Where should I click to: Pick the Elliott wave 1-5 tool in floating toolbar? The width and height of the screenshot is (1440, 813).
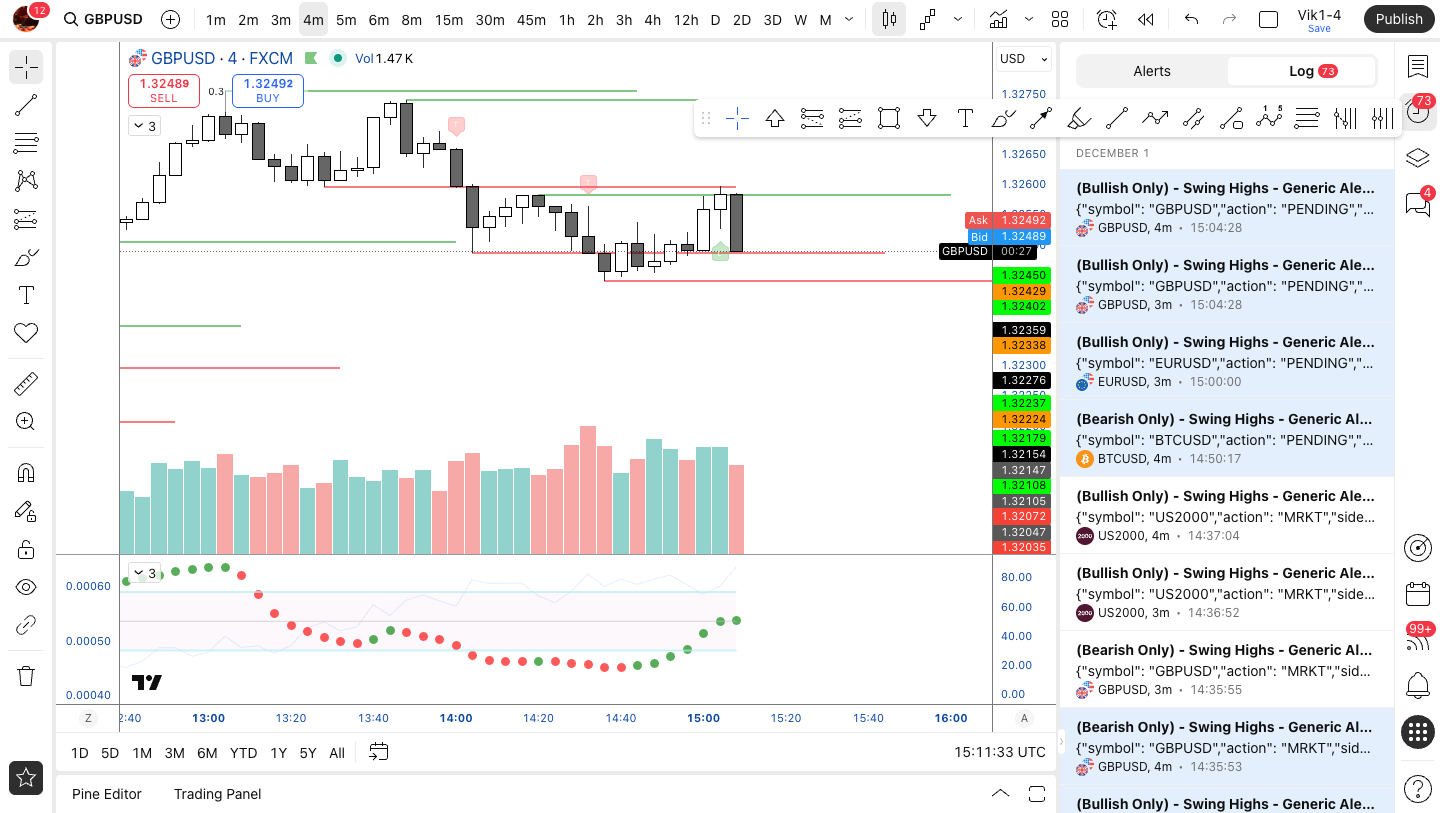click(1268, 118)
